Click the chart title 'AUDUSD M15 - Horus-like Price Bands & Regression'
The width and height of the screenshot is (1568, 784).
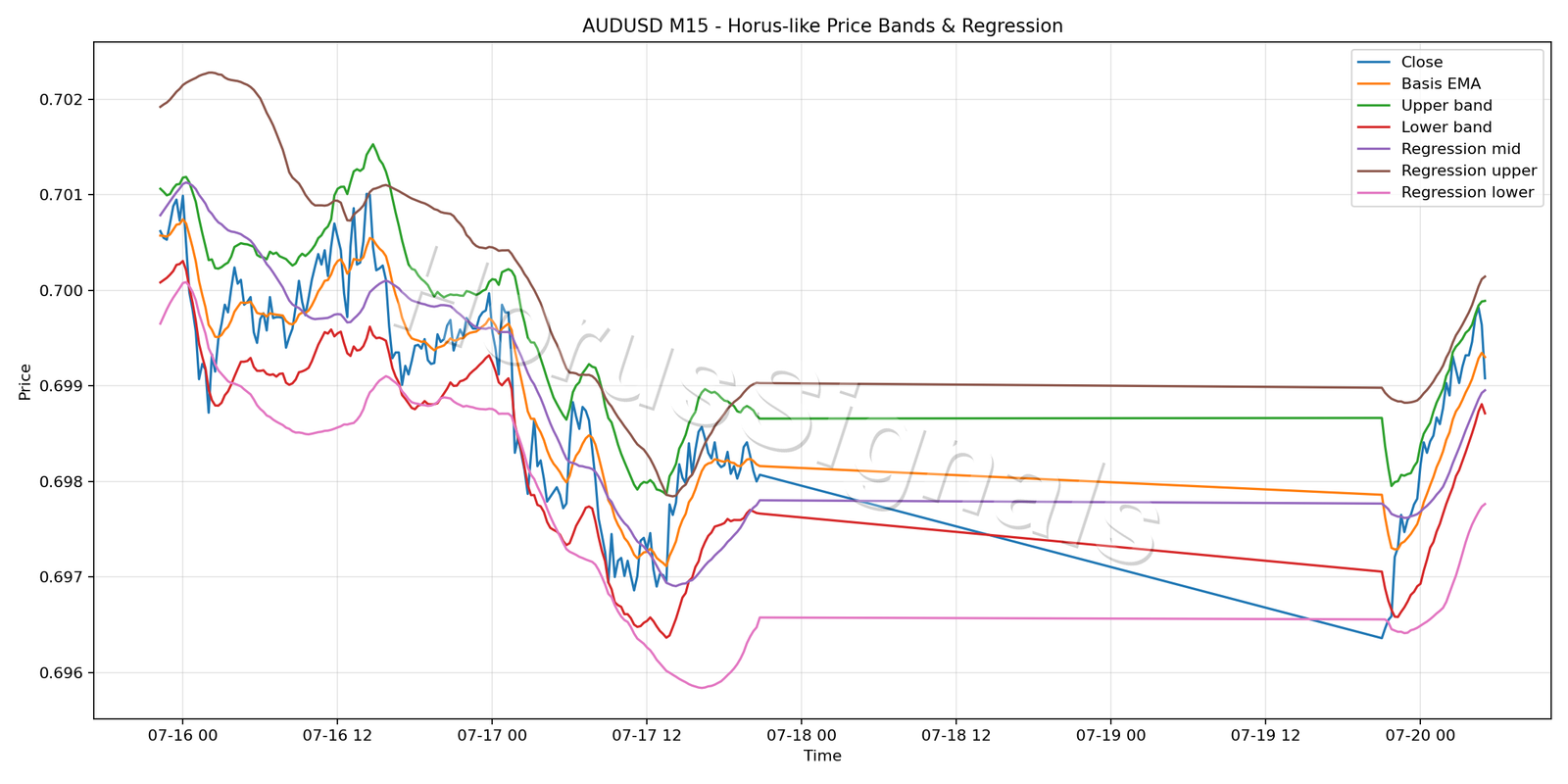point(822,26)
